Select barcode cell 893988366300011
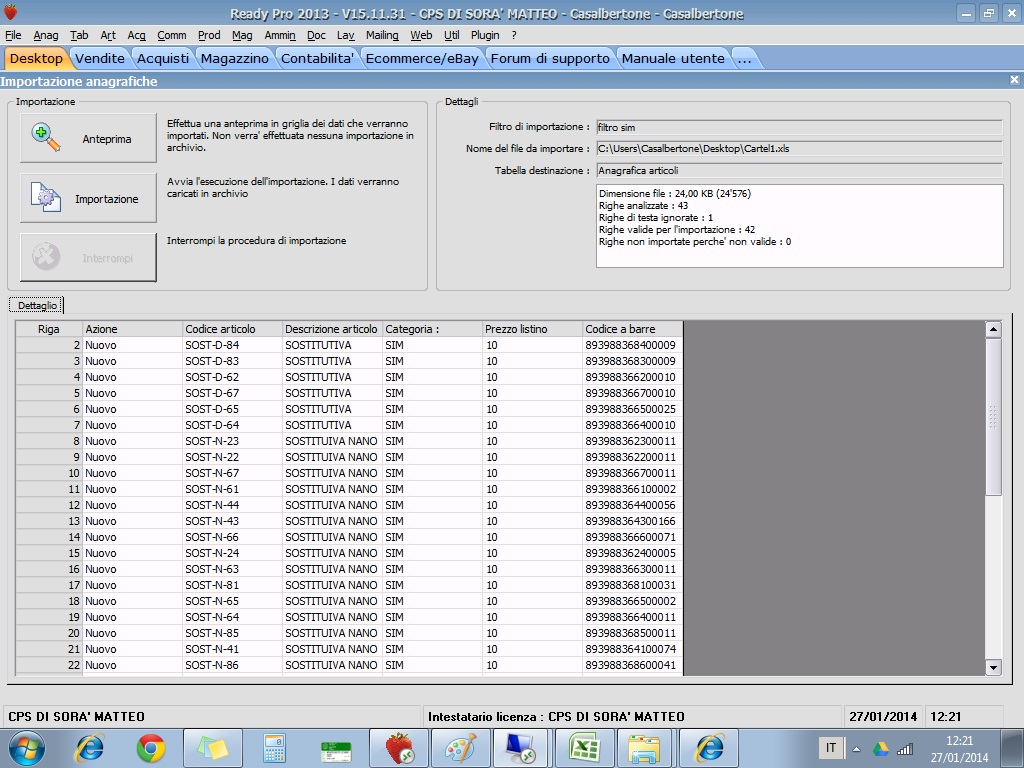1024x768 pixels. click(x=632, y=569)
